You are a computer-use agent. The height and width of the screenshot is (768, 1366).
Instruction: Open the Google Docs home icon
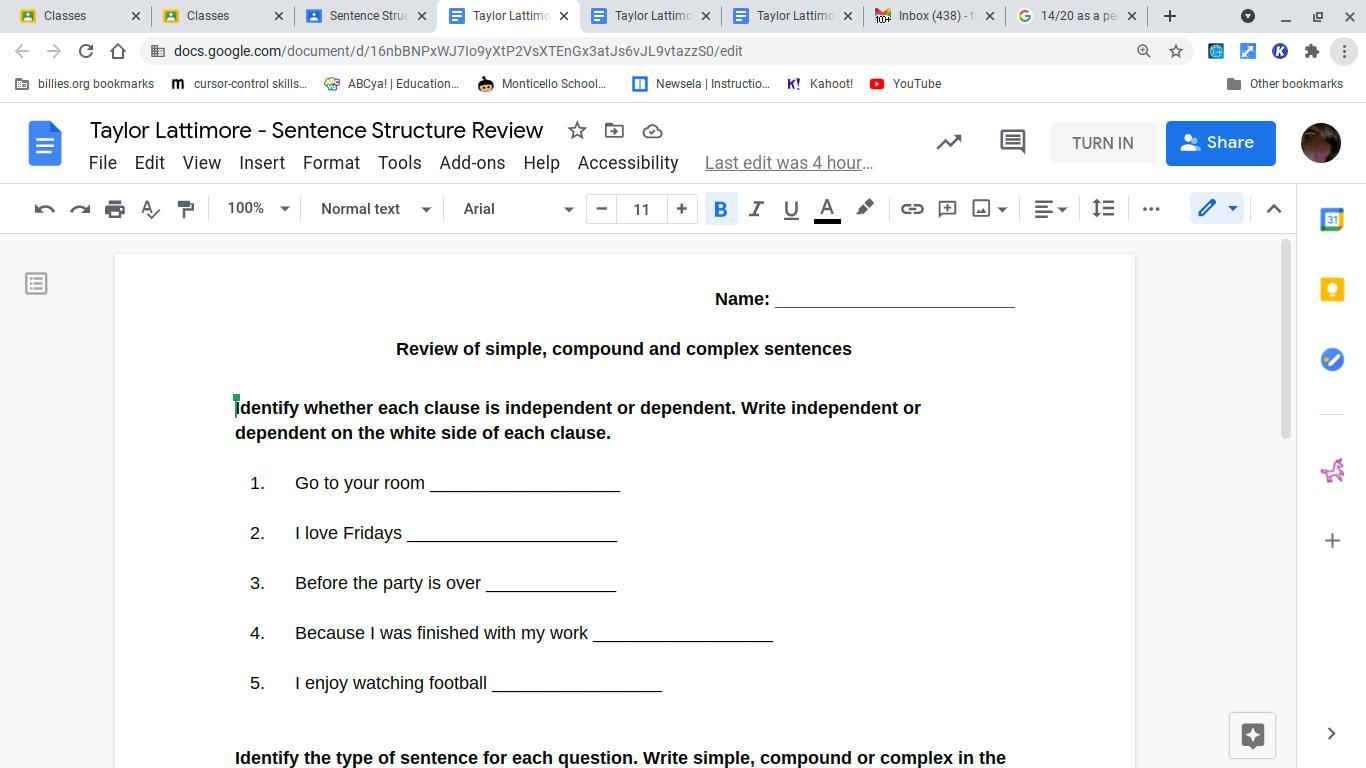click(x=45, y=144)
